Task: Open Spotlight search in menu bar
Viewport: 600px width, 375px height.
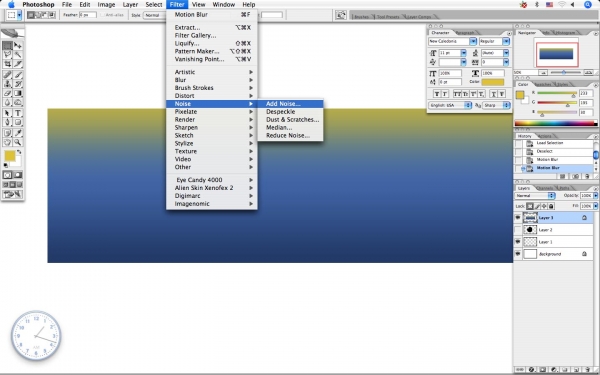Action: tap(588, 5)
